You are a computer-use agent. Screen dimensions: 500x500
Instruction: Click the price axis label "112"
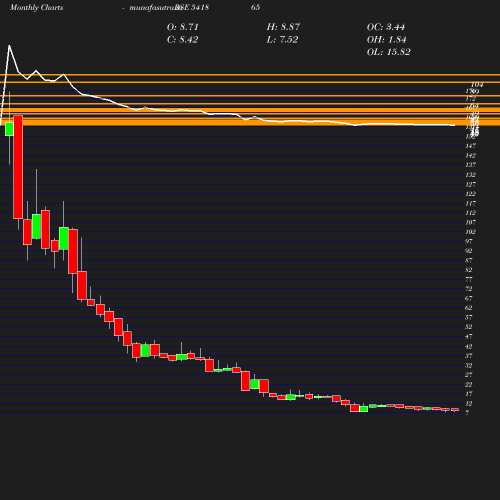coord(470,213)
